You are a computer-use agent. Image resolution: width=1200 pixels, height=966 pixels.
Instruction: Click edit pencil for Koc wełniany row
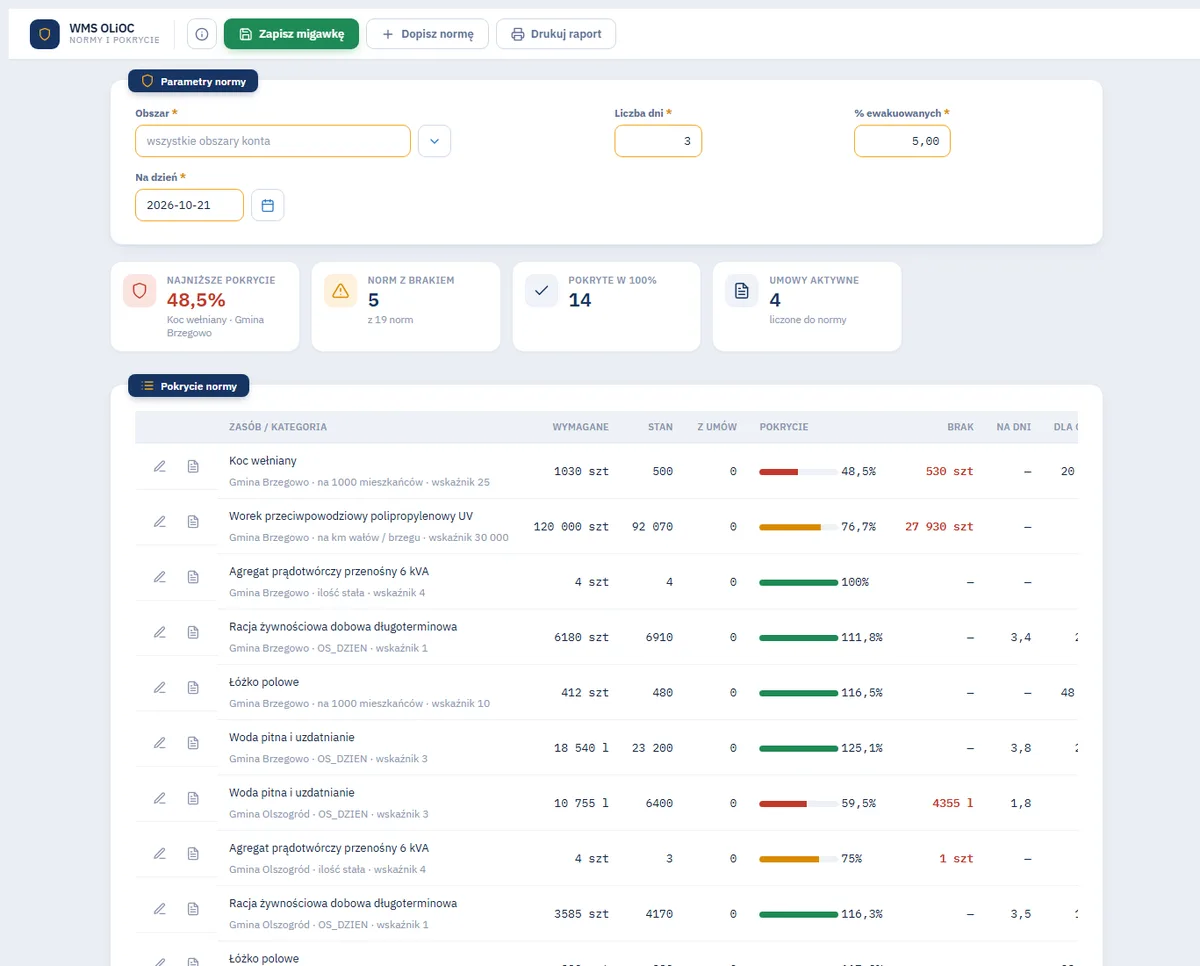pos(159,467)
